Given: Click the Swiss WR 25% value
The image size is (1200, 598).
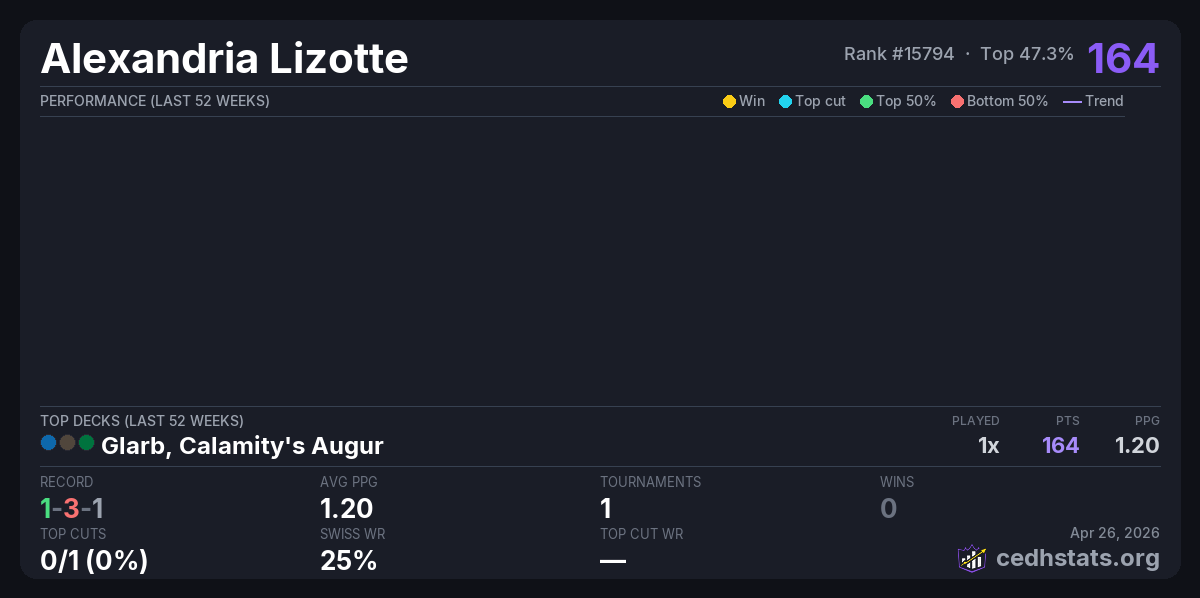Looking at the screenshot, I should pyautogui.click(x=348, y=561).
